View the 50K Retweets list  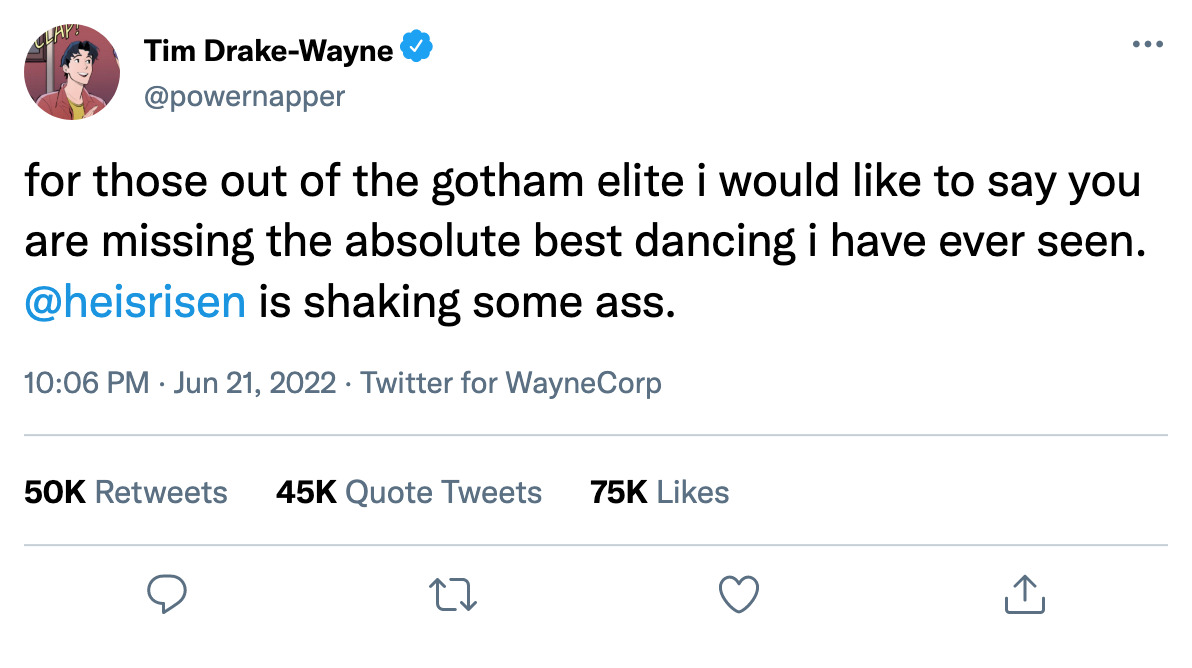tap(126, 492)
